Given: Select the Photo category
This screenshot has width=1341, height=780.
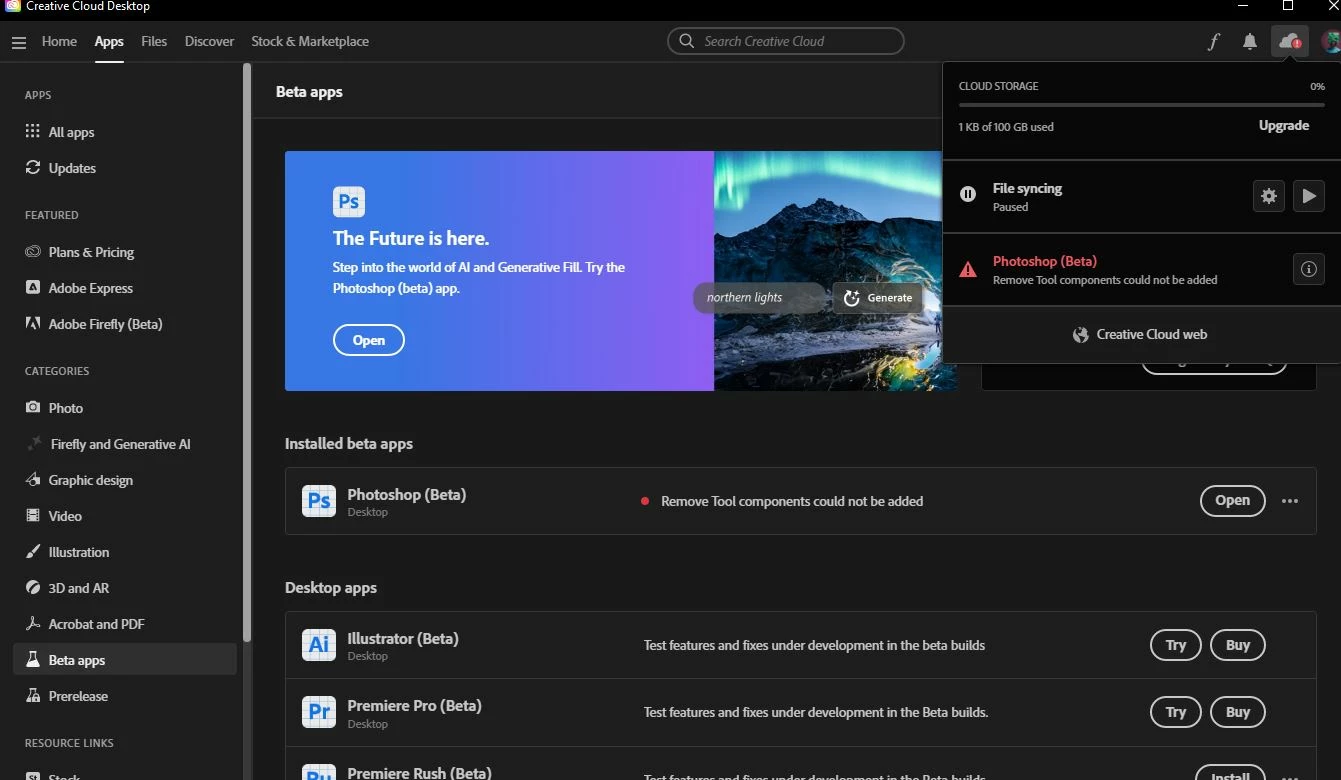Looking at the screenshot, I should point(66,408).
